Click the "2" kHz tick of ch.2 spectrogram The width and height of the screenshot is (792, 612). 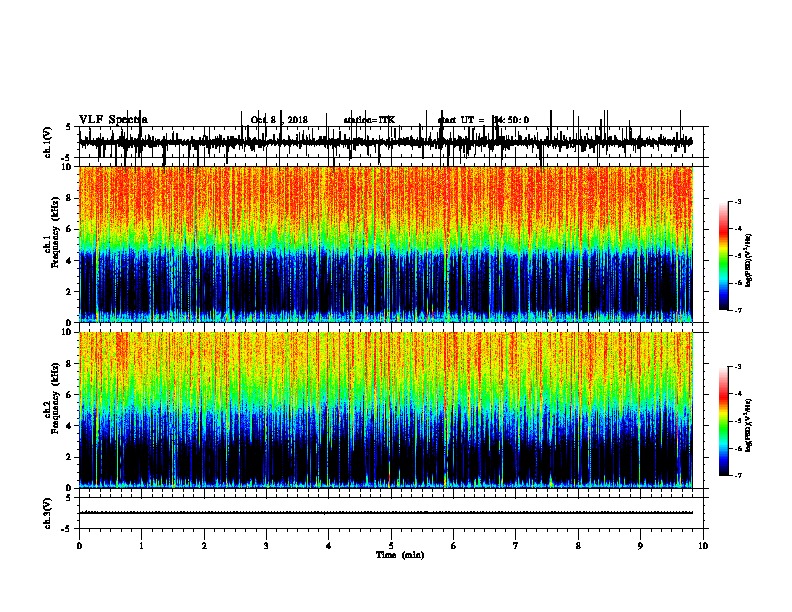tap(70, 457)
